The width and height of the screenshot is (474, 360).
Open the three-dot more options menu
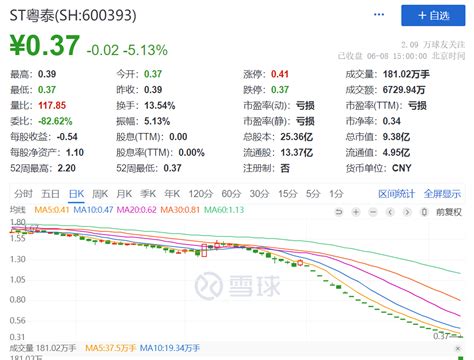coord(379,15)
